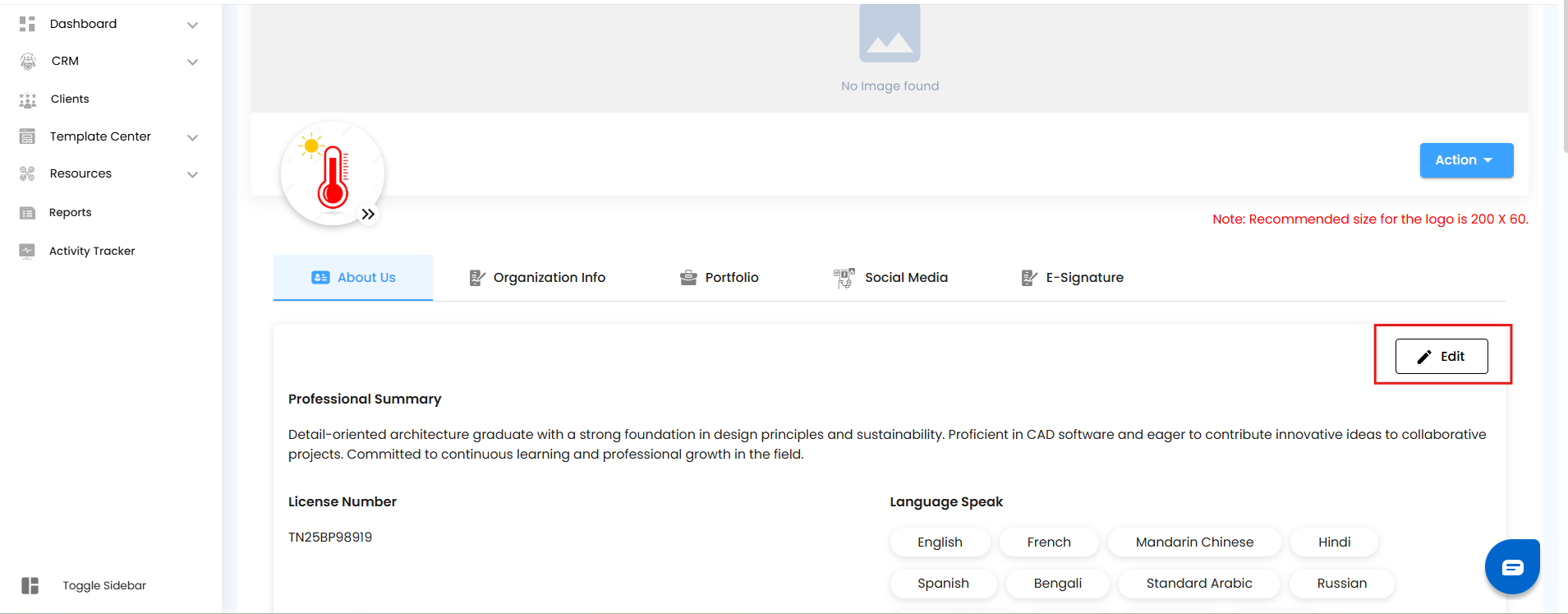Click the Resources icon in sidebar
Viewport: 1568px width, 614px height.
point(28,173)
